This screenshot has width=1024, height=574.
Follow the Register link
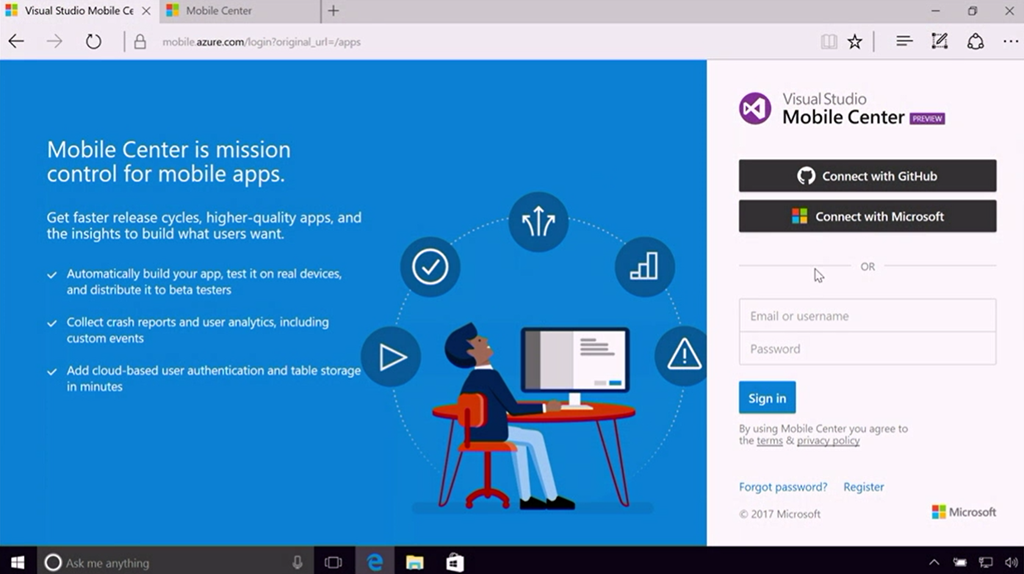pos(863,487)
